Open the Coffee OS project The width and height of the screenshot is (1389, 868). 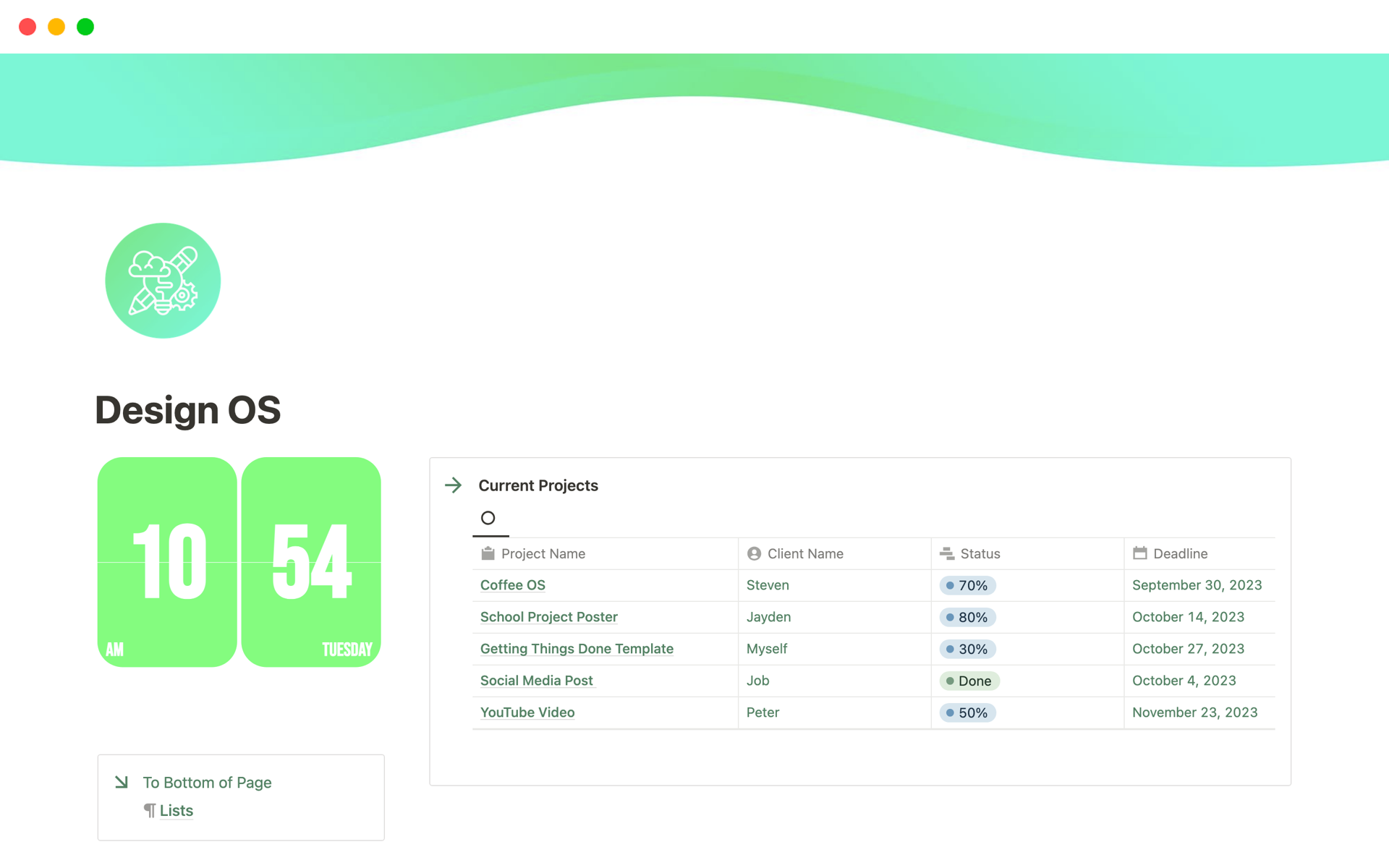513,585
